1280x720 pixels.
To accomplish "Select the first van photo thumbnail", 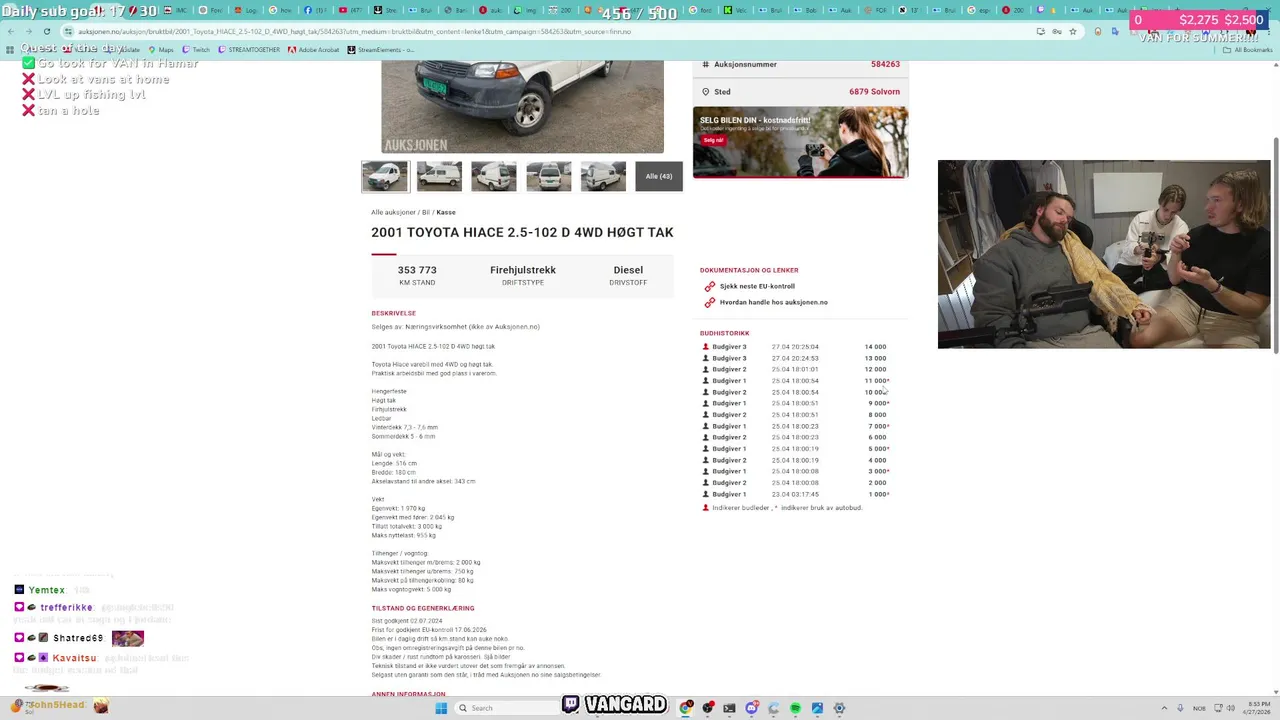I will [385, 176].
